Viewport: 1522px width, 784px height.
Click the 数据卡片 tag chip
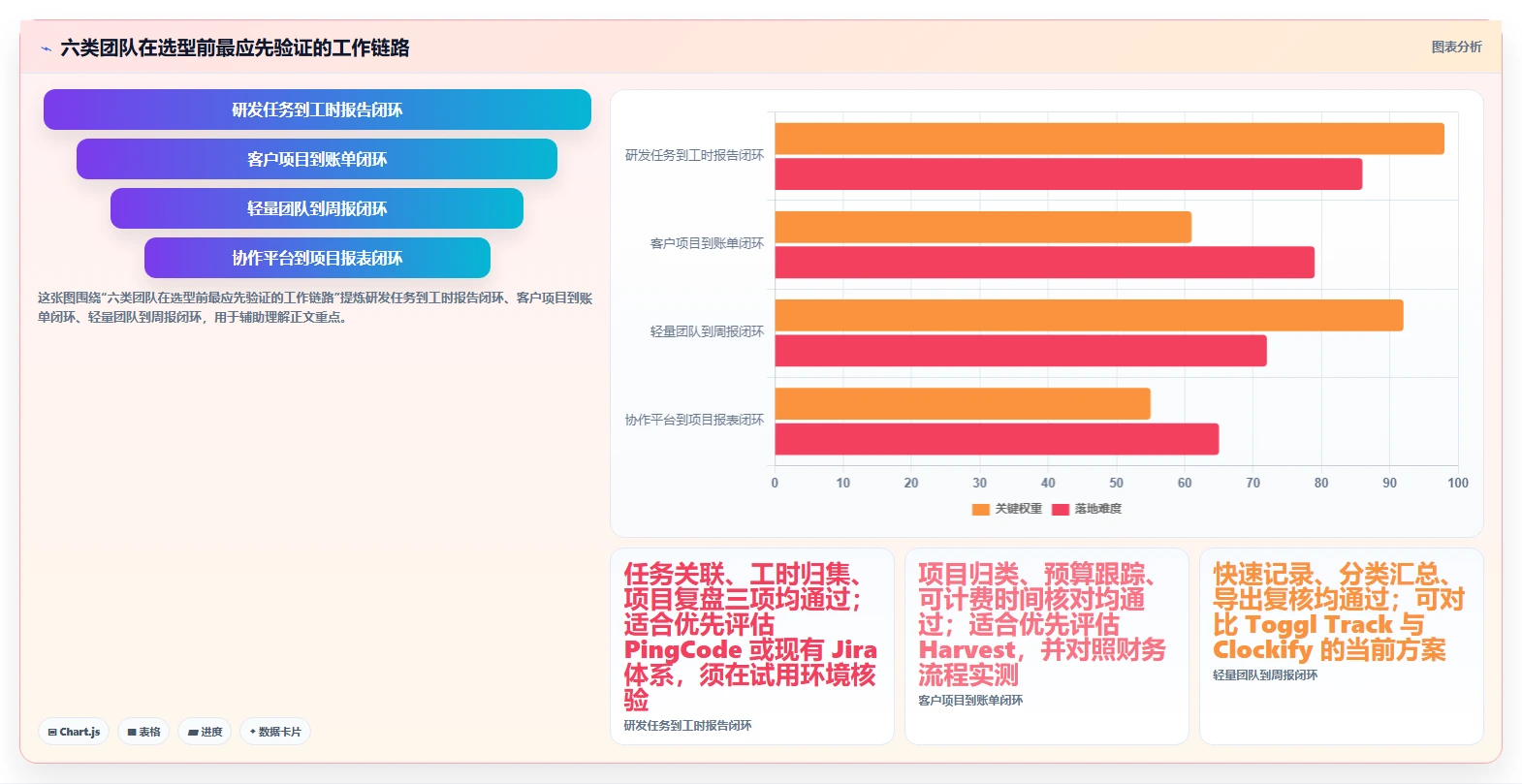point(275,732)
